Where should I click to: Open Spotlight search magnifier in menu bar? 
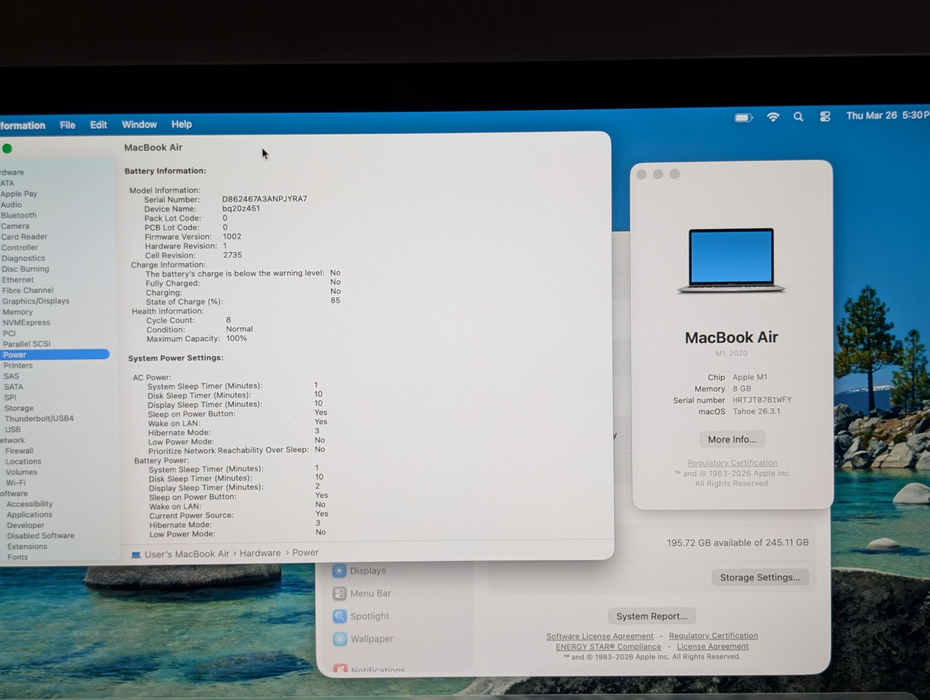pos(798,117)
